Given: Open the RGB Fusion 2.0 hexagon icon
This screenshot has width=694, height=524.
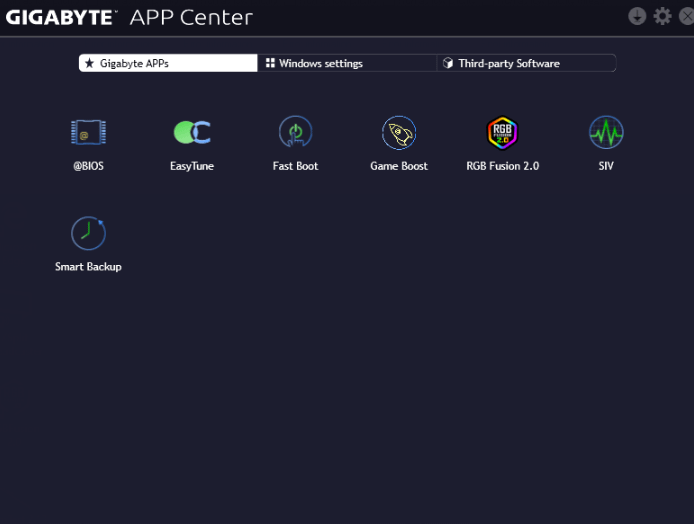Looking at the screenshot, I should click(502, 132).
